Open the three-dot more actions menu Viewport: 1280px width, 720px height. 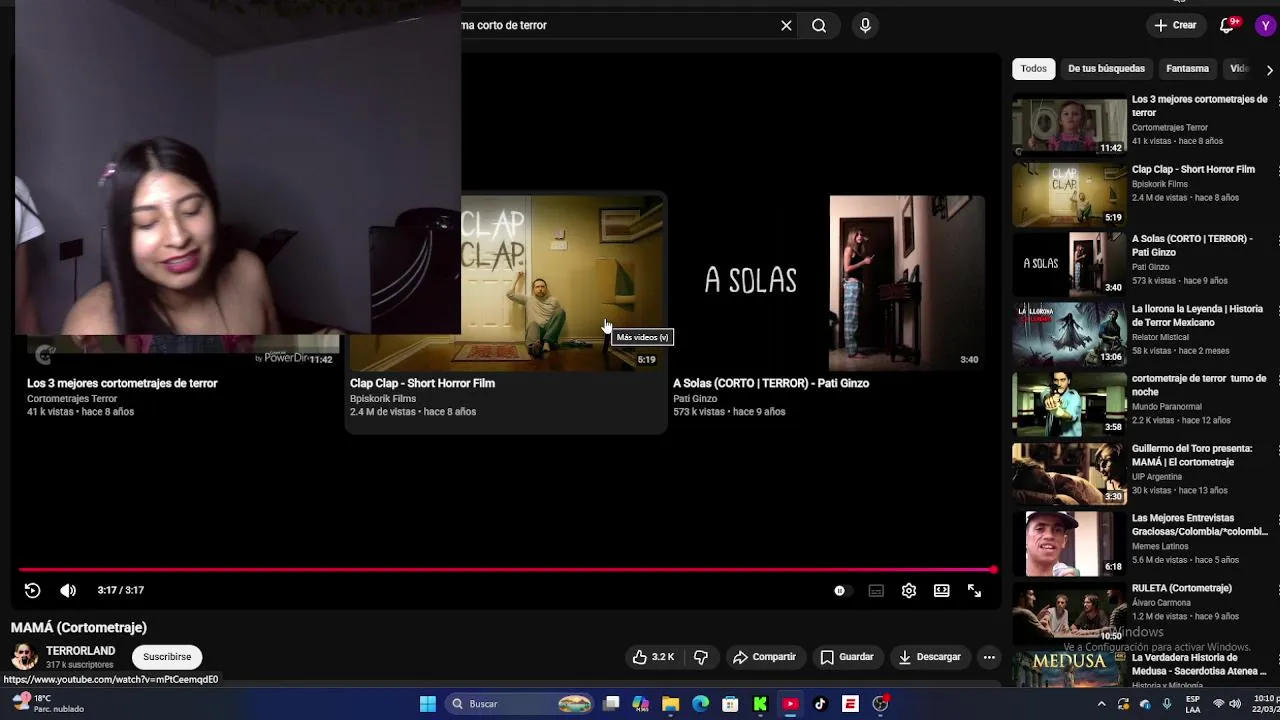989,657
